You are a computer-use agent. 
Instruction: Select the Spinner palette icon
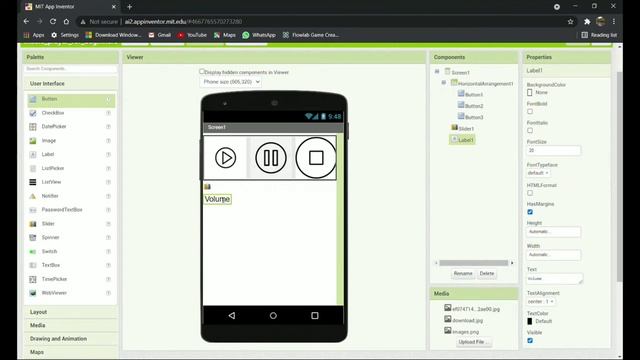click(33, 238)
